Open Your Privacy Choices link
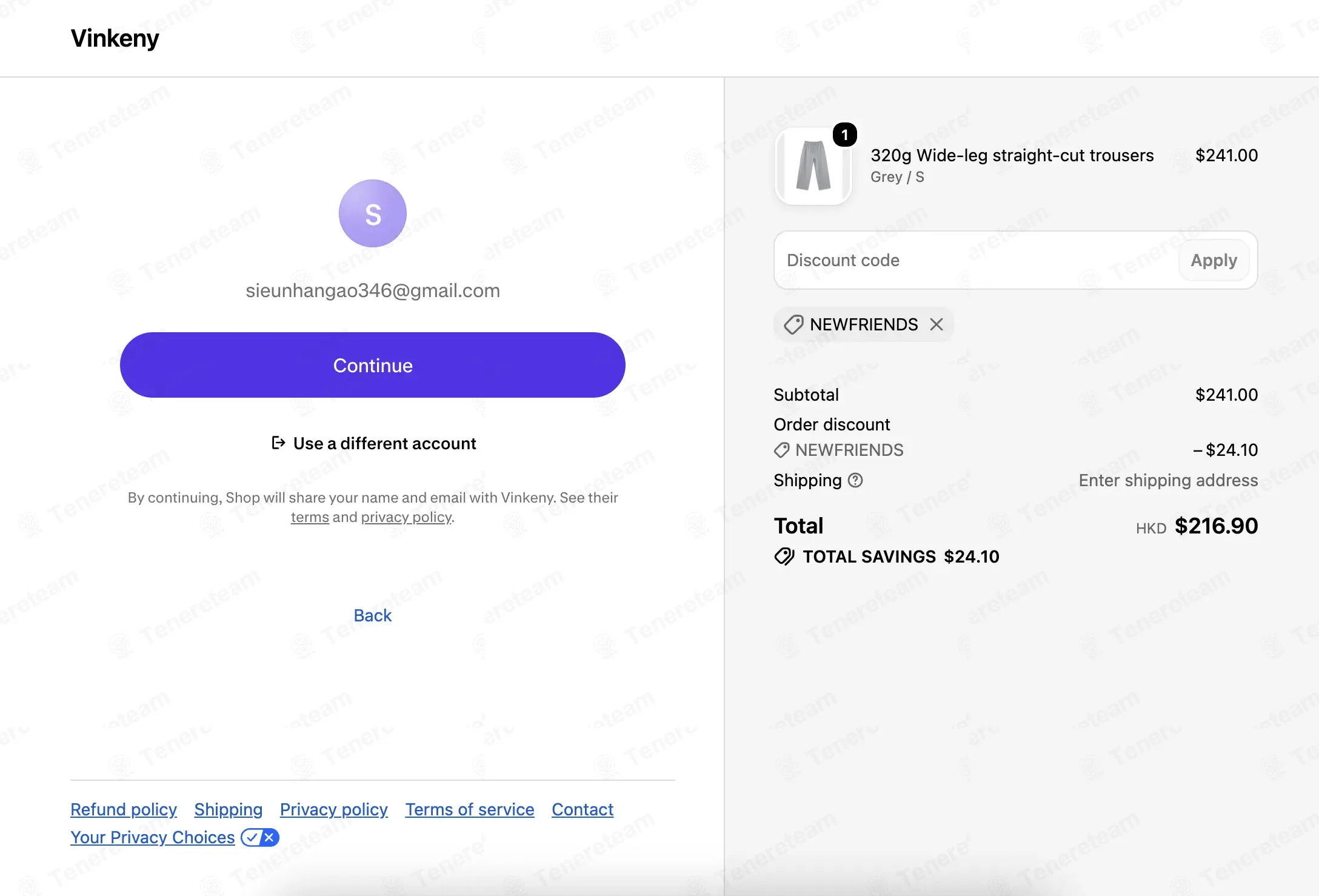 (153, 837)
